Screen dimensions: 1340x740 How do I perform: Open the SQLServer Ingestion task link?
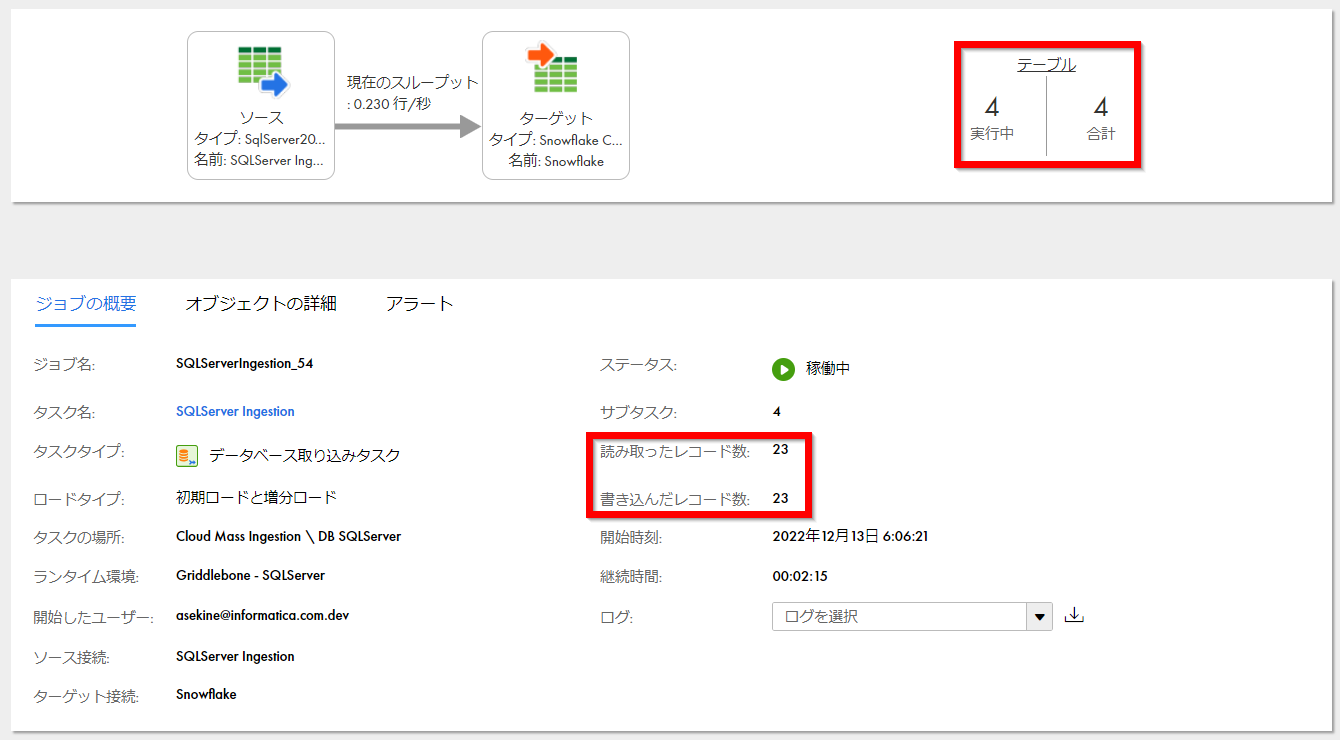(x=235, y=411)
